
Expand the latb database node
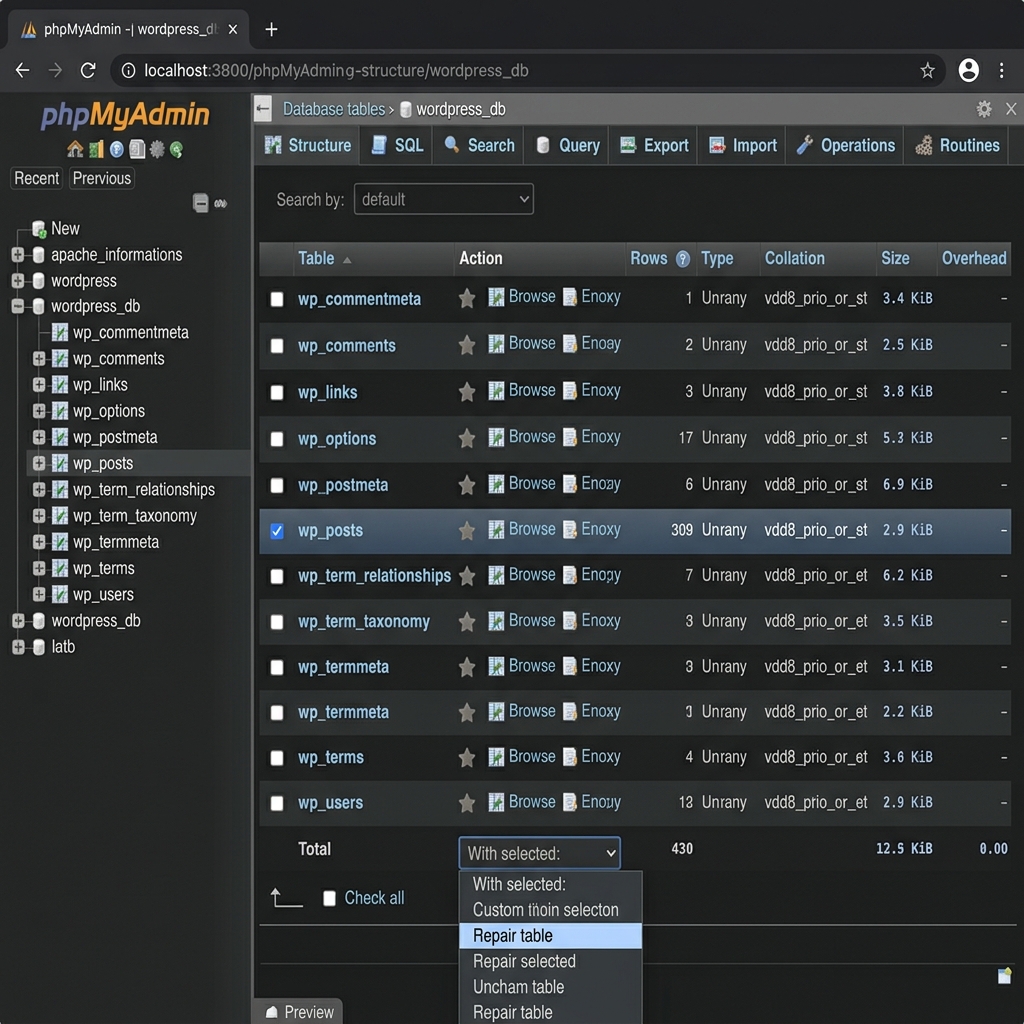point(18,647)
